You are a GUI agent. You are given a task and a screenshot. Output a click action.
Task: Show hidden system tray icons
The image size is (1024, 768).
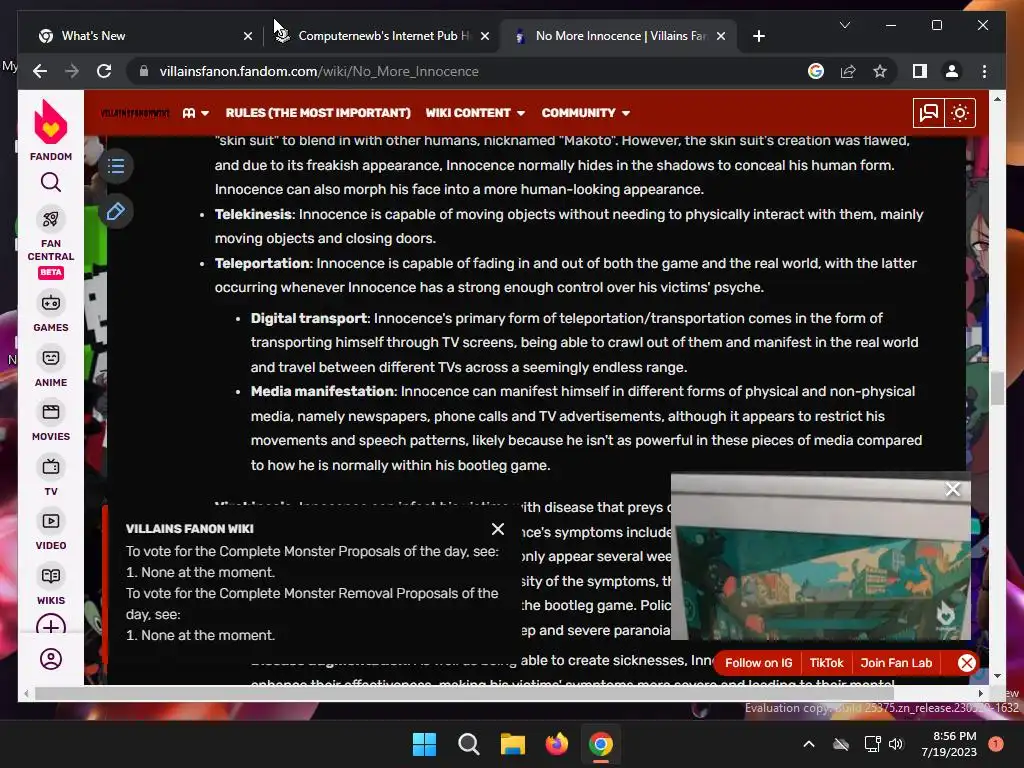(808, 744)
